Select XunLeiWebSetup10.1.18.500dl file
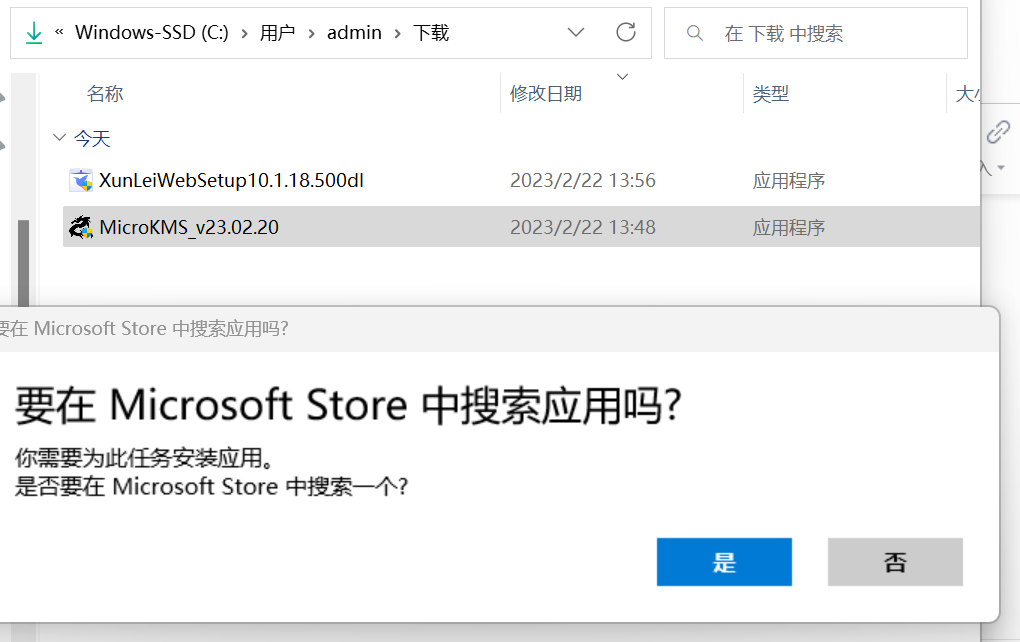The height and width of the screenshot is (642, 1020). [x=231, y=180]
